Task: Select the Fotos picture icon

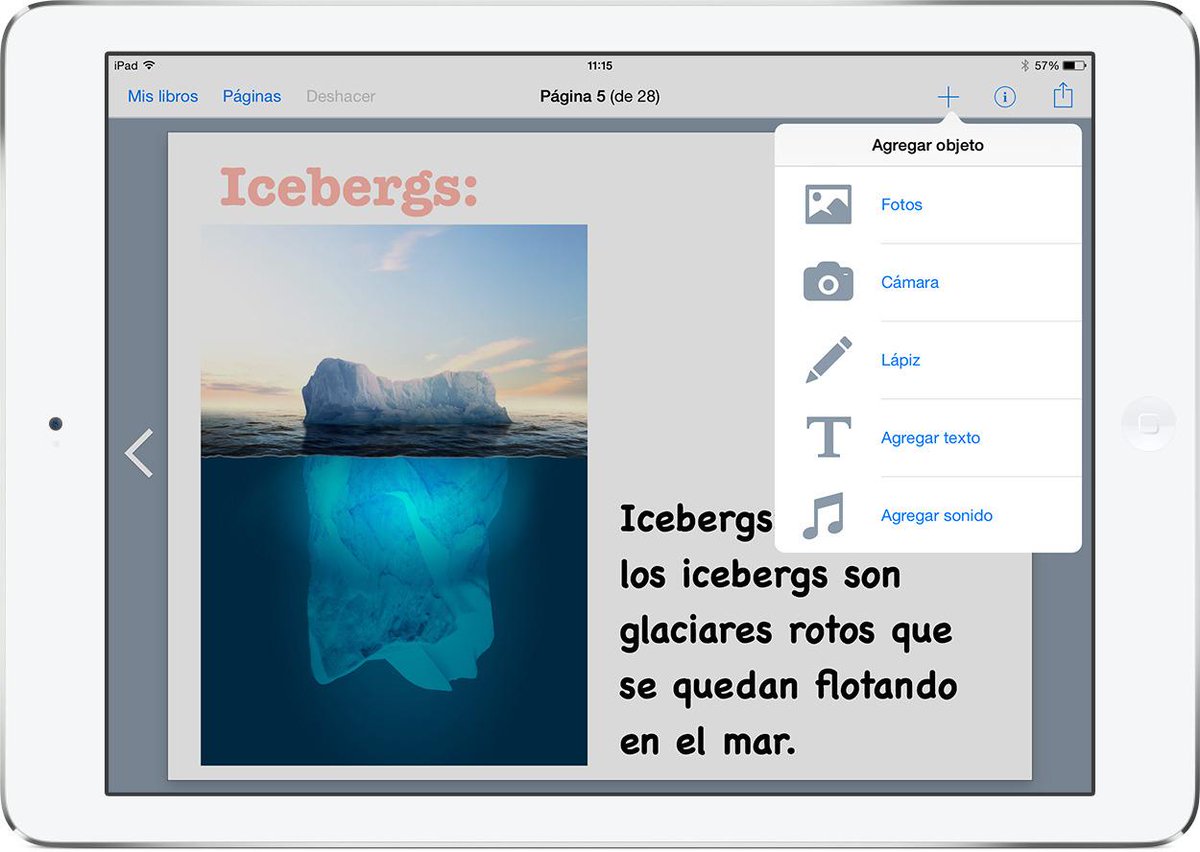Action: 828,204
